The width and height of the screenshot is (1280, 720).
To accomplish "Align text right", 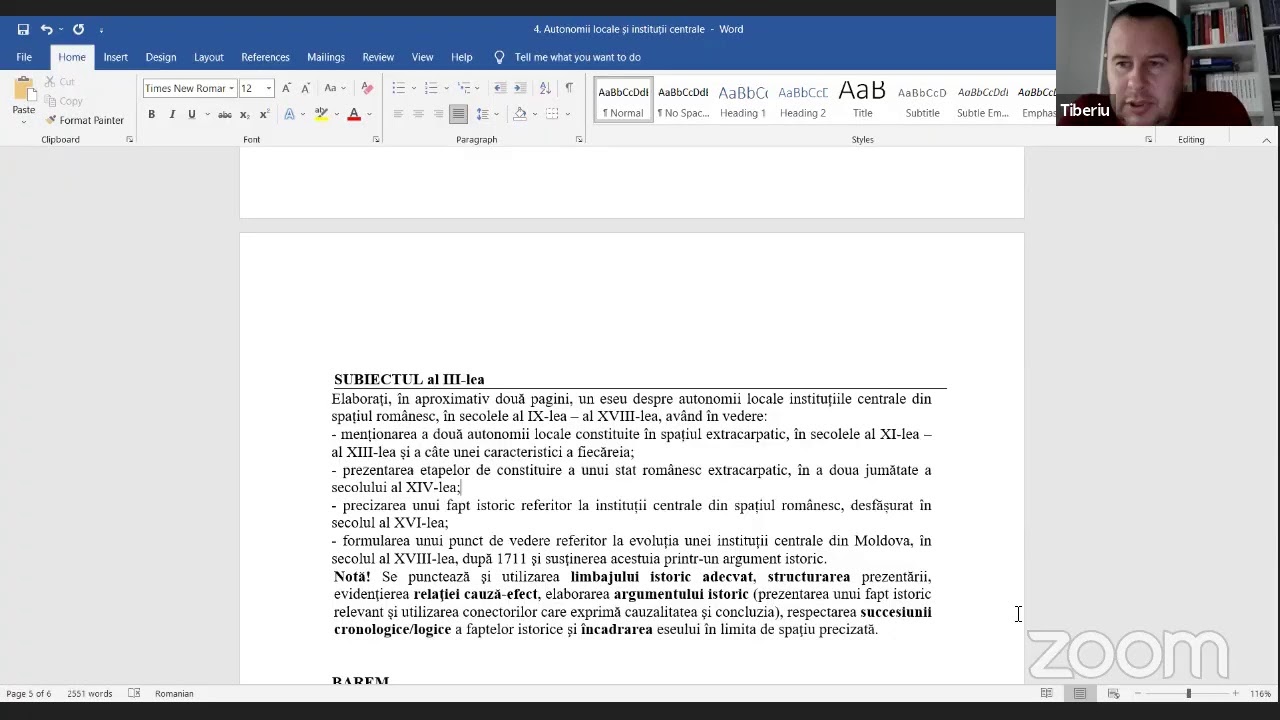I will click(438, 114).
